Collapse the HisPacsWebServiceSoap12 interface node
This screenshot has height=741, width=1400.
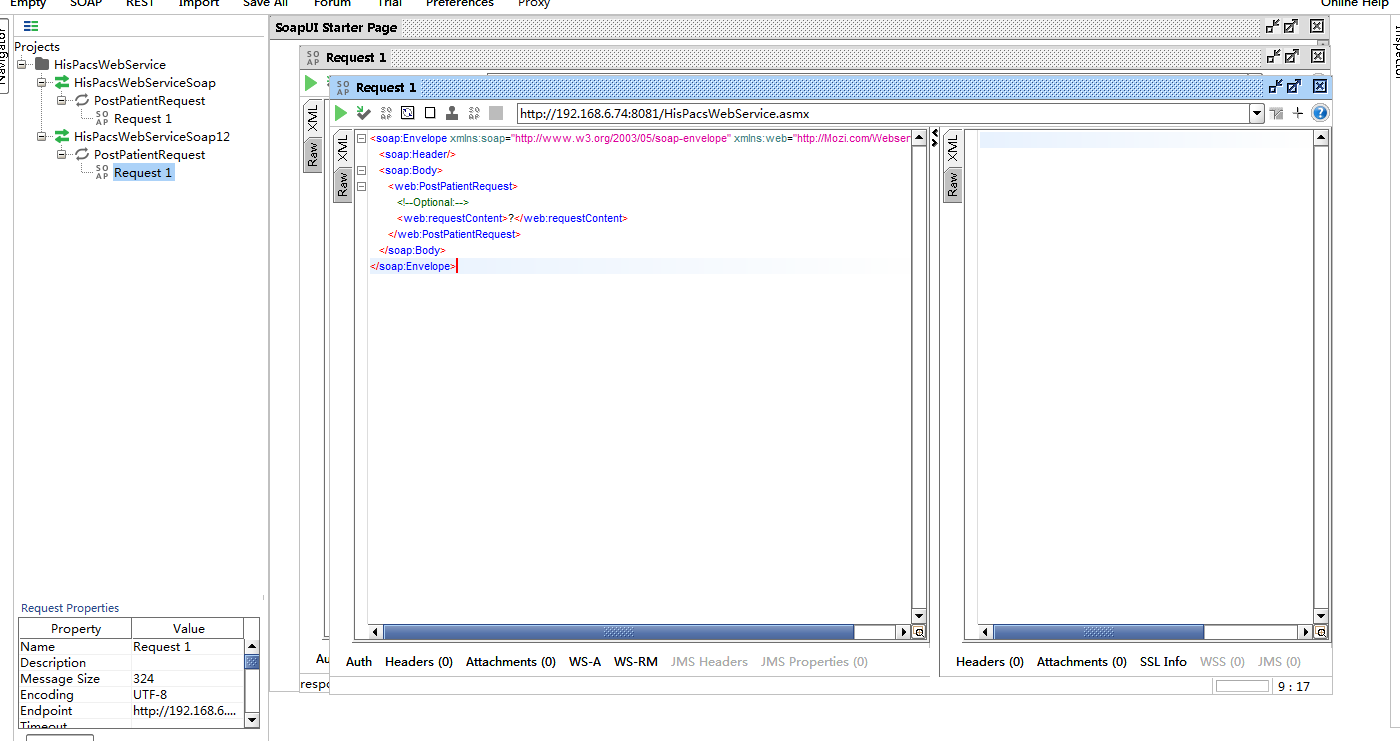pyautogui.click(x=41, y=136)
